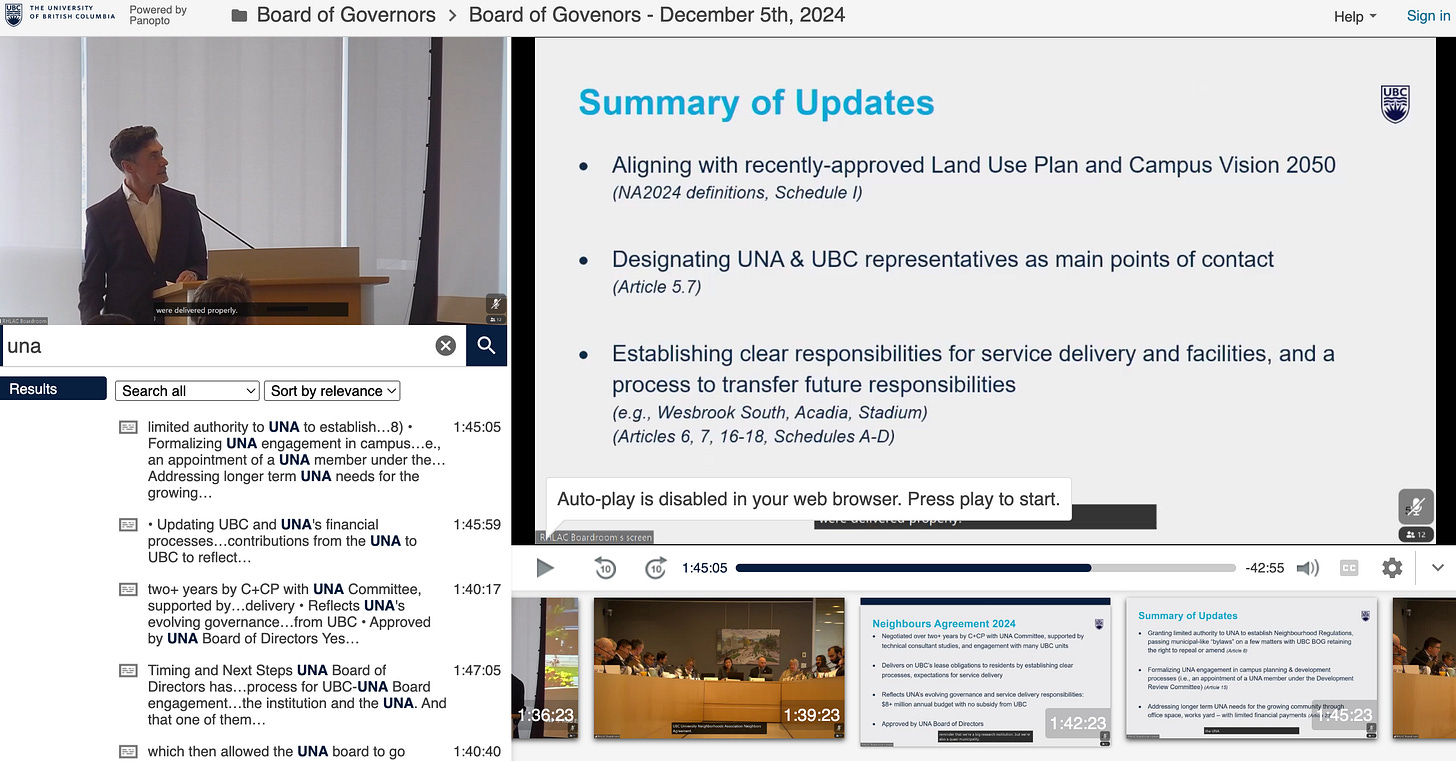Screen dimensions: 1456x761
Task: Select the Results tab
Action: (53, 389)
